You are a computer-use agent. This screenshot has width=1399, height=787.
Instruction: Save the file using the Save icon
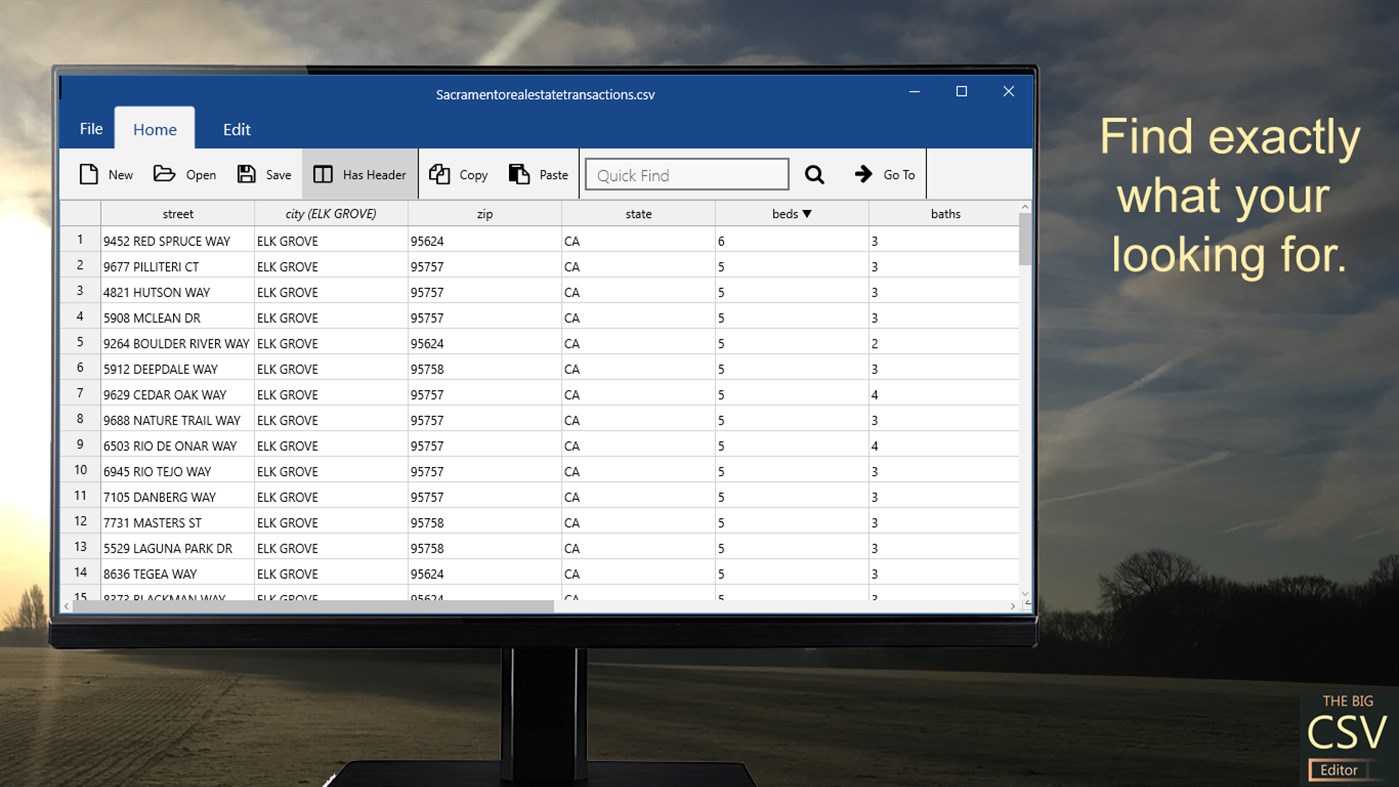click(246, 173)
